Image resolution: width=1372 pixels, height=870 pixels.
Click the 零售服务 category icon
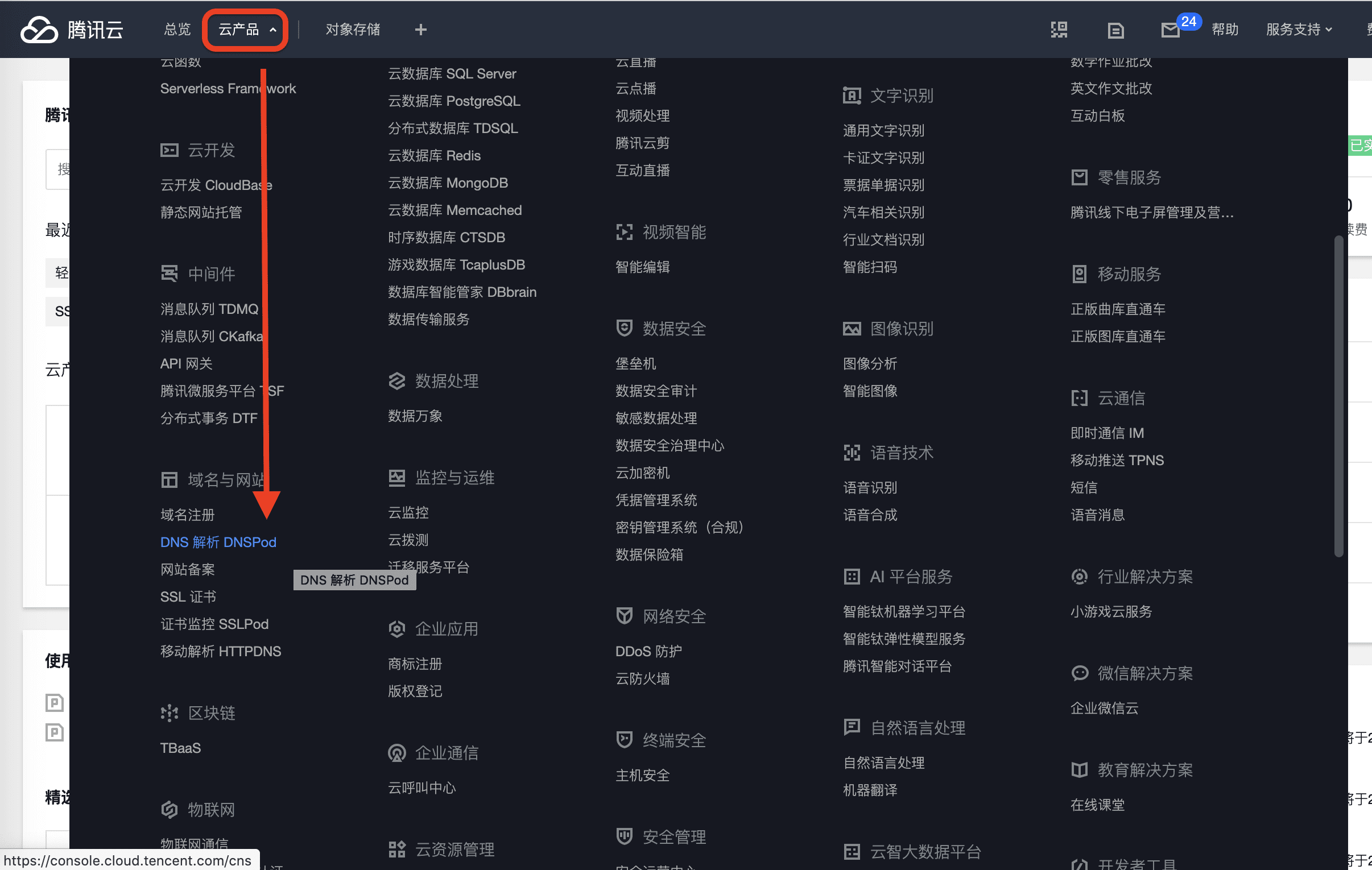click(x=1079, y=178)
